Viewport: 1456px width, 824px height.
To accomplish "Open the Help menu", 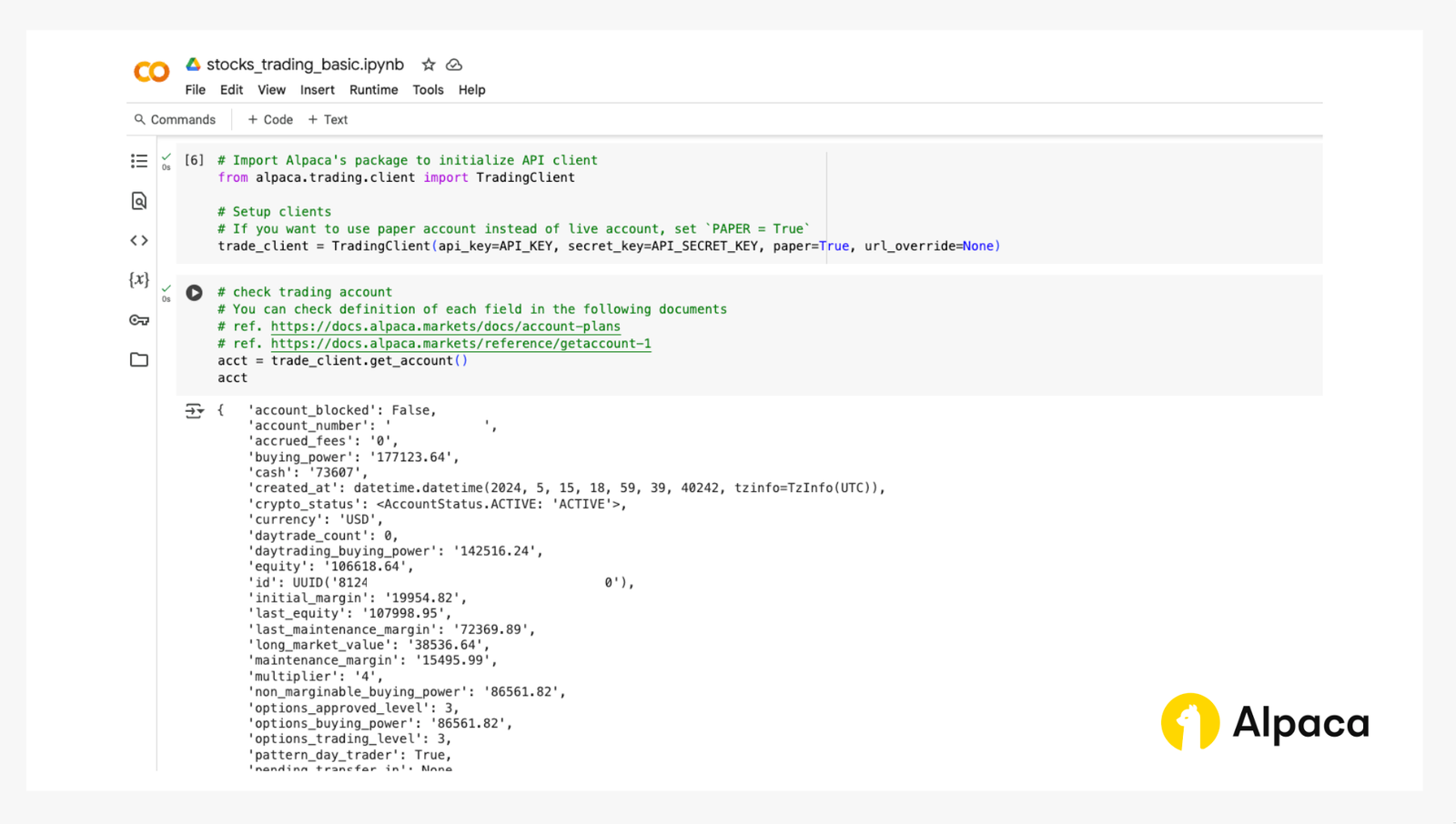I will point(471,89).
